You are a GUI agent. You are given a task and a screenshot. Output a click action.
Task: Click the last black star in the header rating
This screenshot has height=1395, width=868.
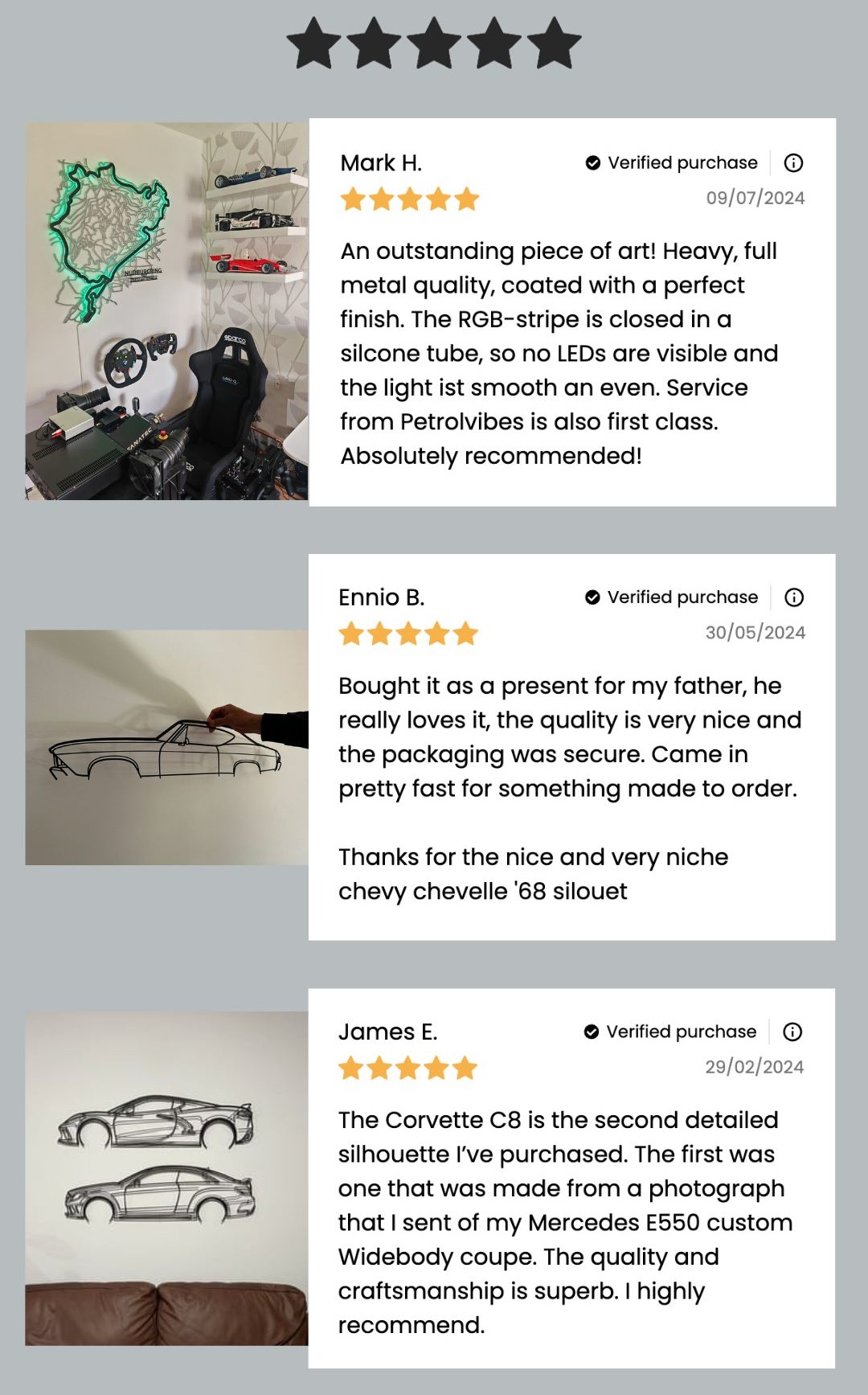[x=555, y=43]
